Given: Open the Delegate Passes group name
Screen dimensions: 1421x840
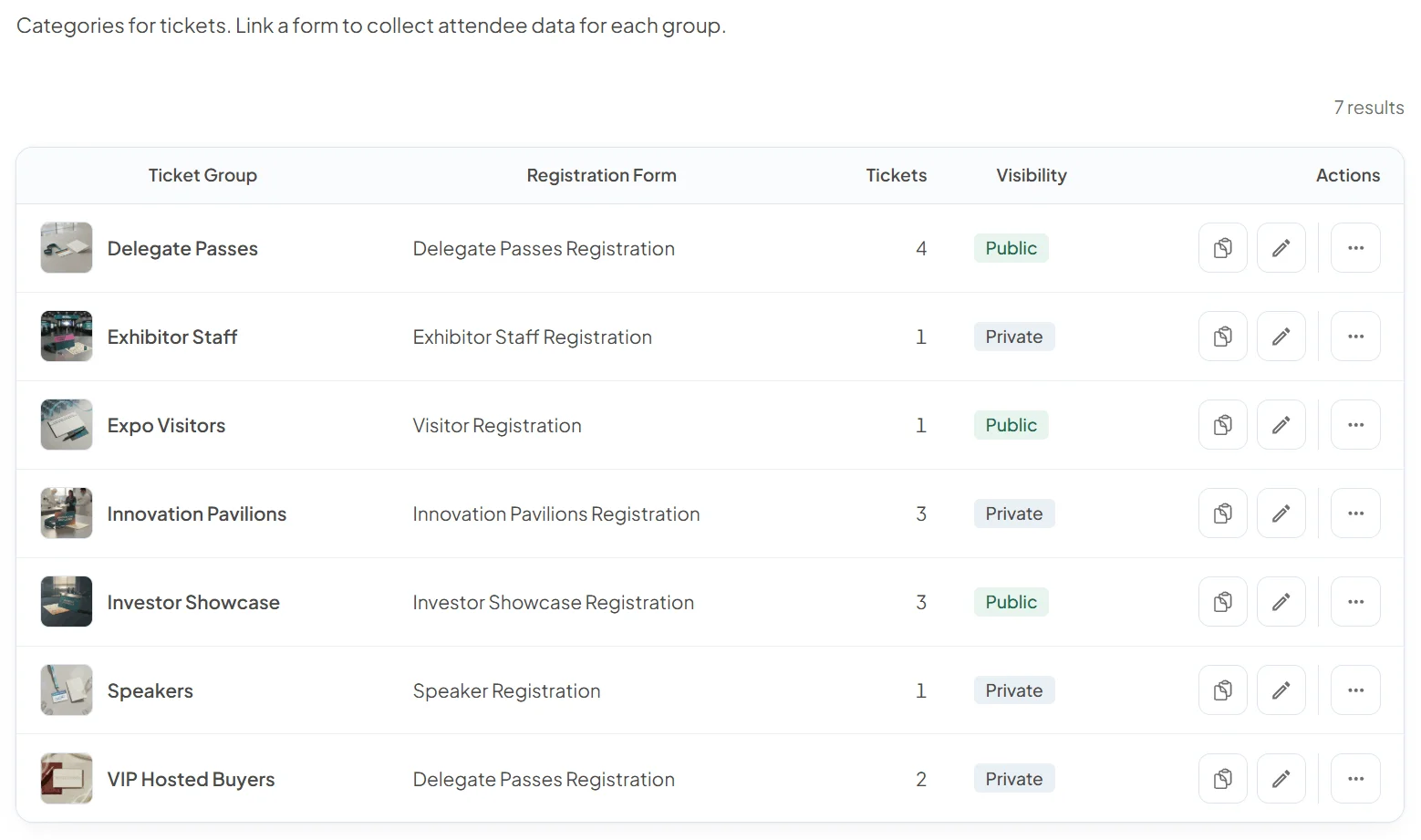Looking at the screenshot, I should click(182, 249).
